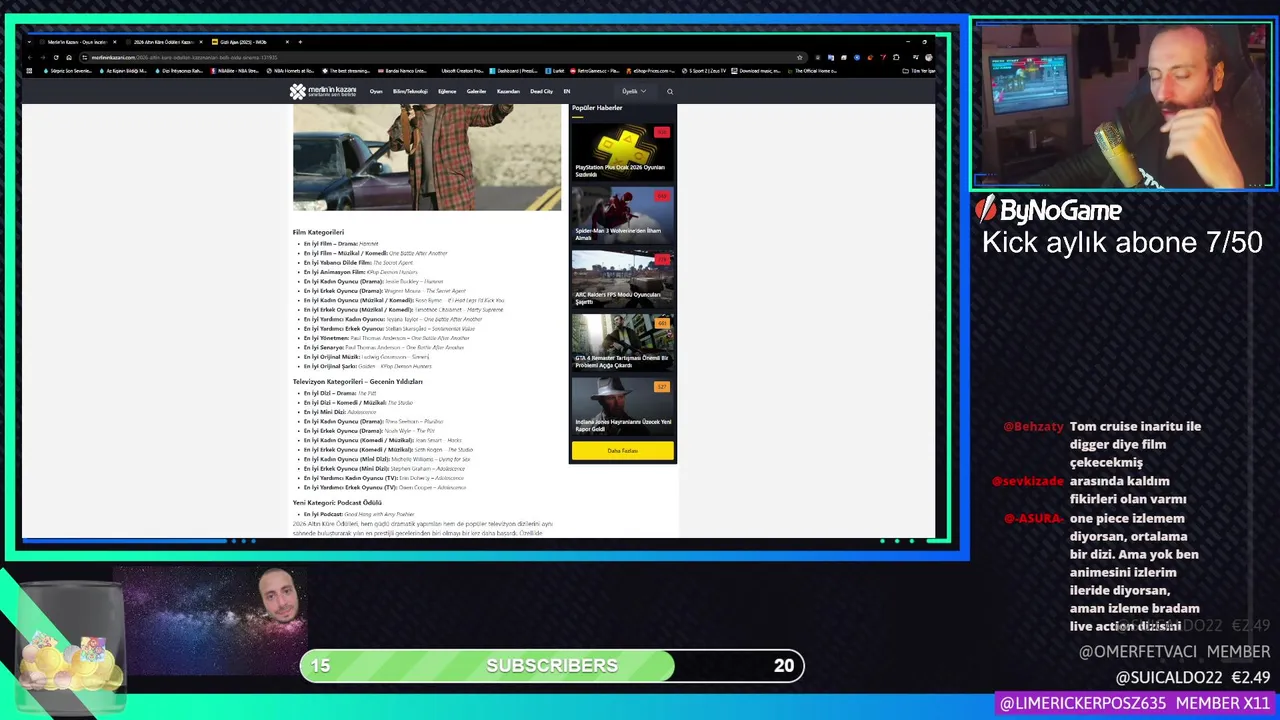
Task: Click the article image with plaid-coated man
Action: point(427,157)
